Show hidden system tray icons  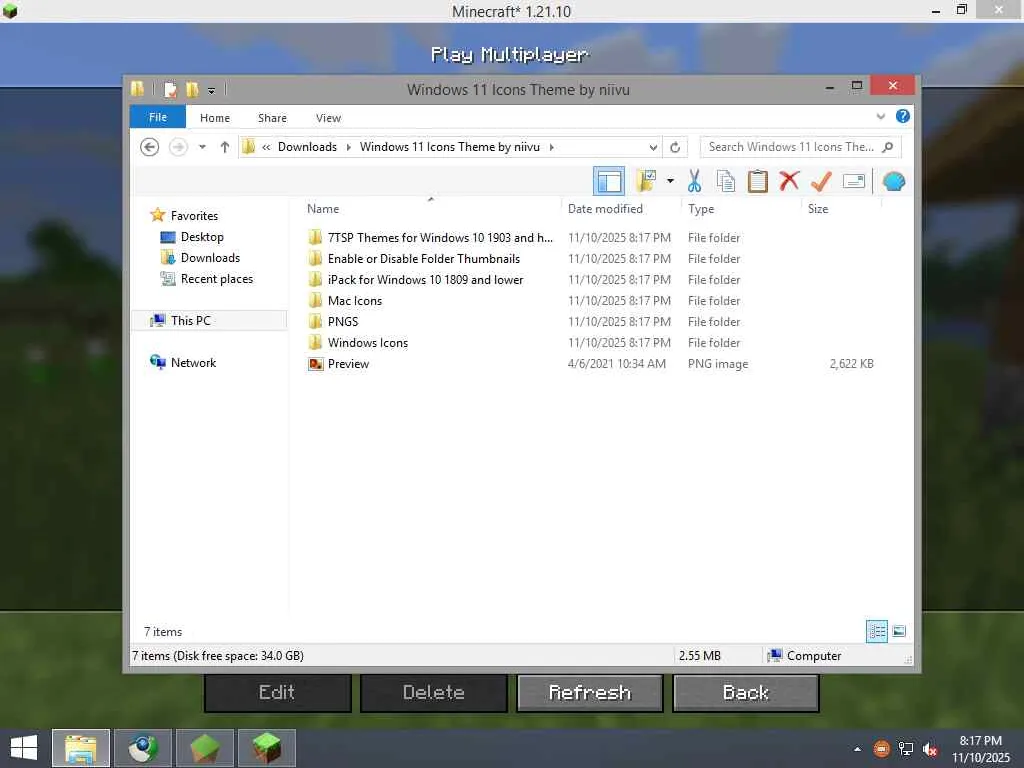[x=857, y=749]
